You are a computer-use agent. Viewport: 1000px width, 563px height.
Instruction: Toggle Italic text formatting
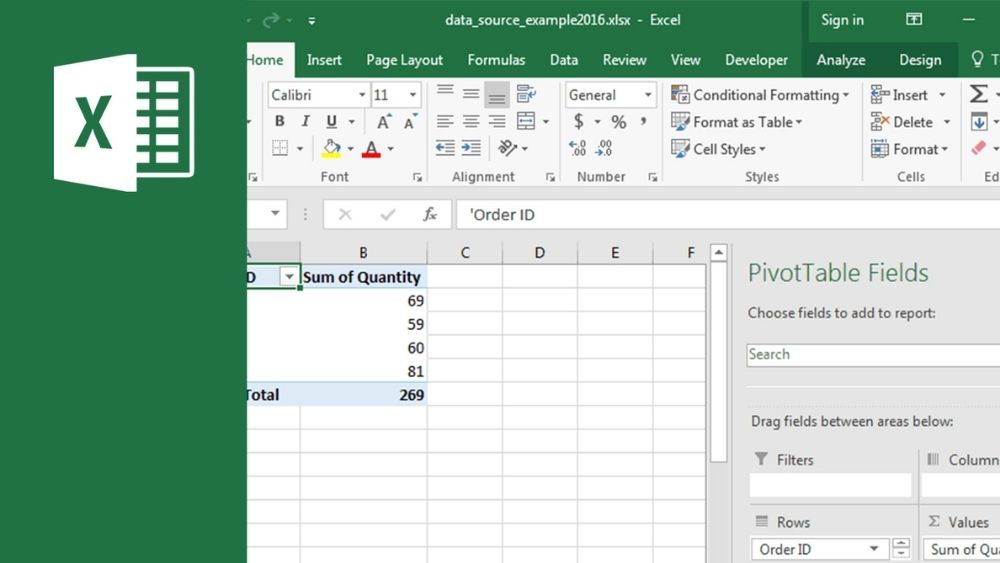(304, 122)
